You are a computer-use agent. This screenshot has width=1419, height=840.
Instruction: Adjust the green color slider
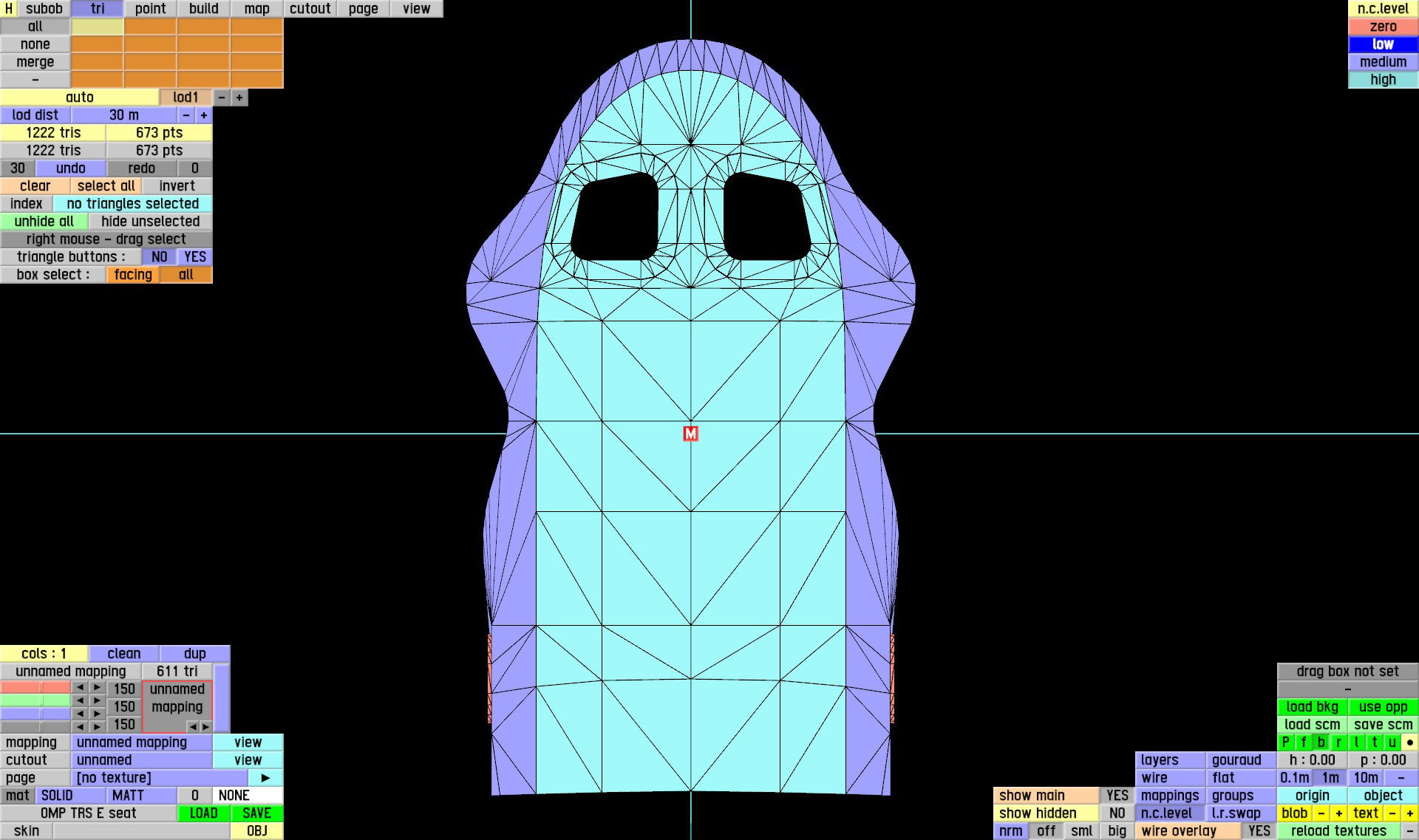click(35, 700)
